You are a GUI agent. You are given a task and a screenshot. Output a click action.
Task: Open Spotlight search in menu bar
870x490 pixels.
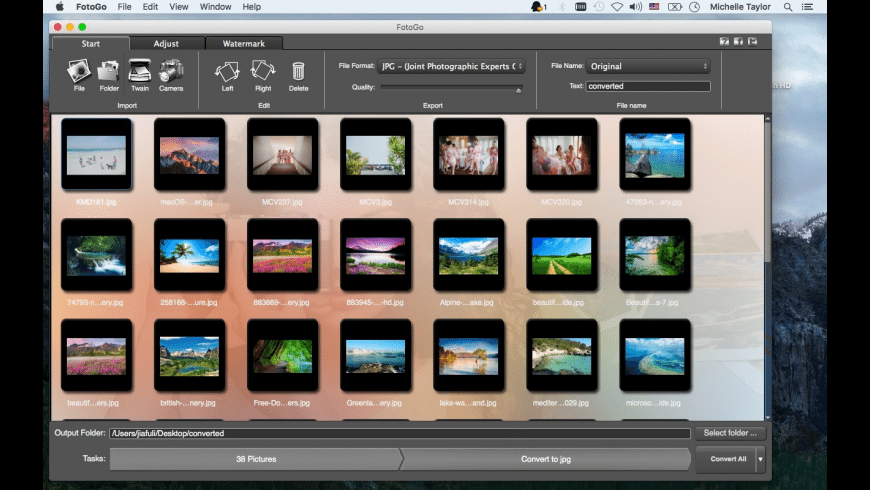pos(788,7)
